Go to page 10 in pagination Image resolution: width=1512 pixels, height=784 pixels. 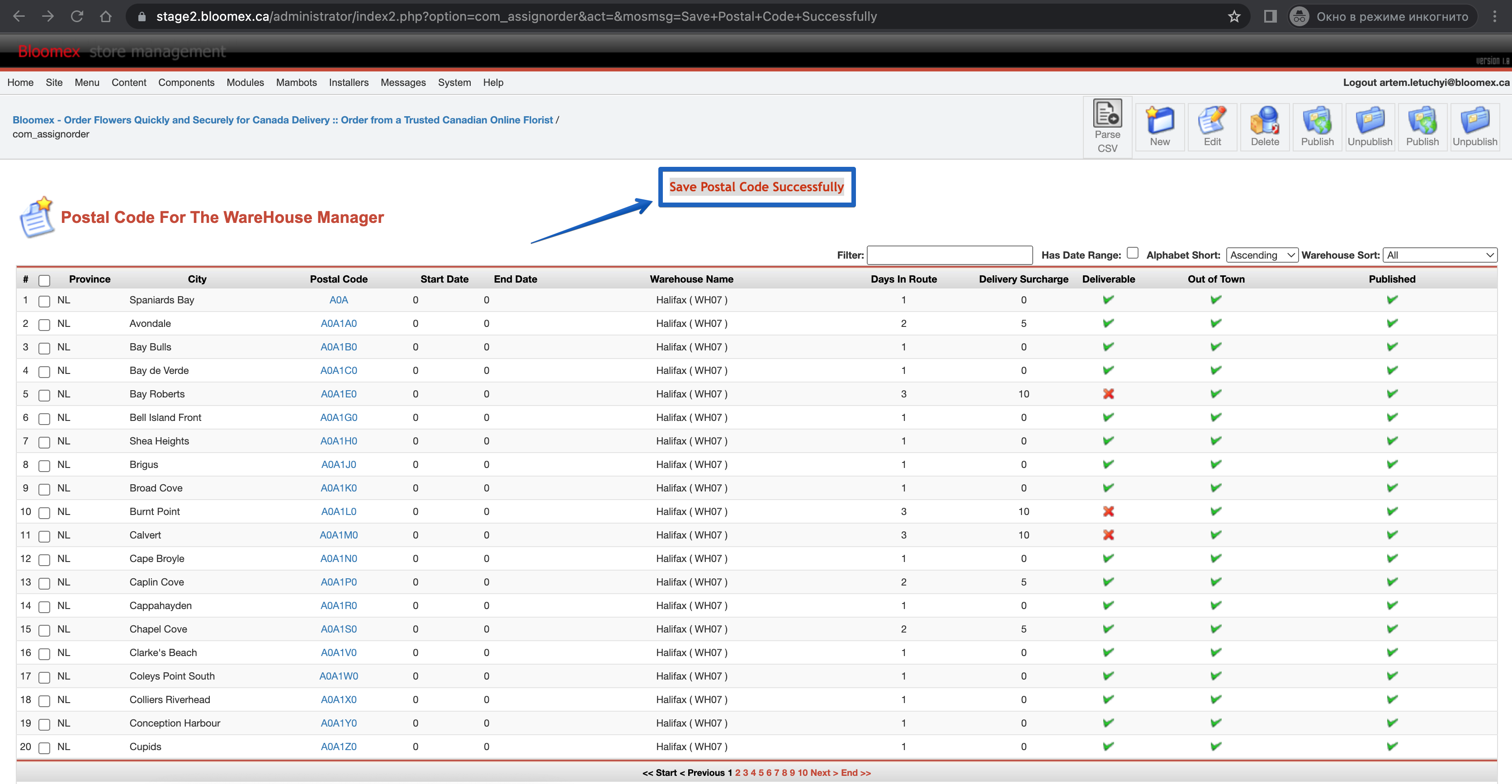(803, 773)
